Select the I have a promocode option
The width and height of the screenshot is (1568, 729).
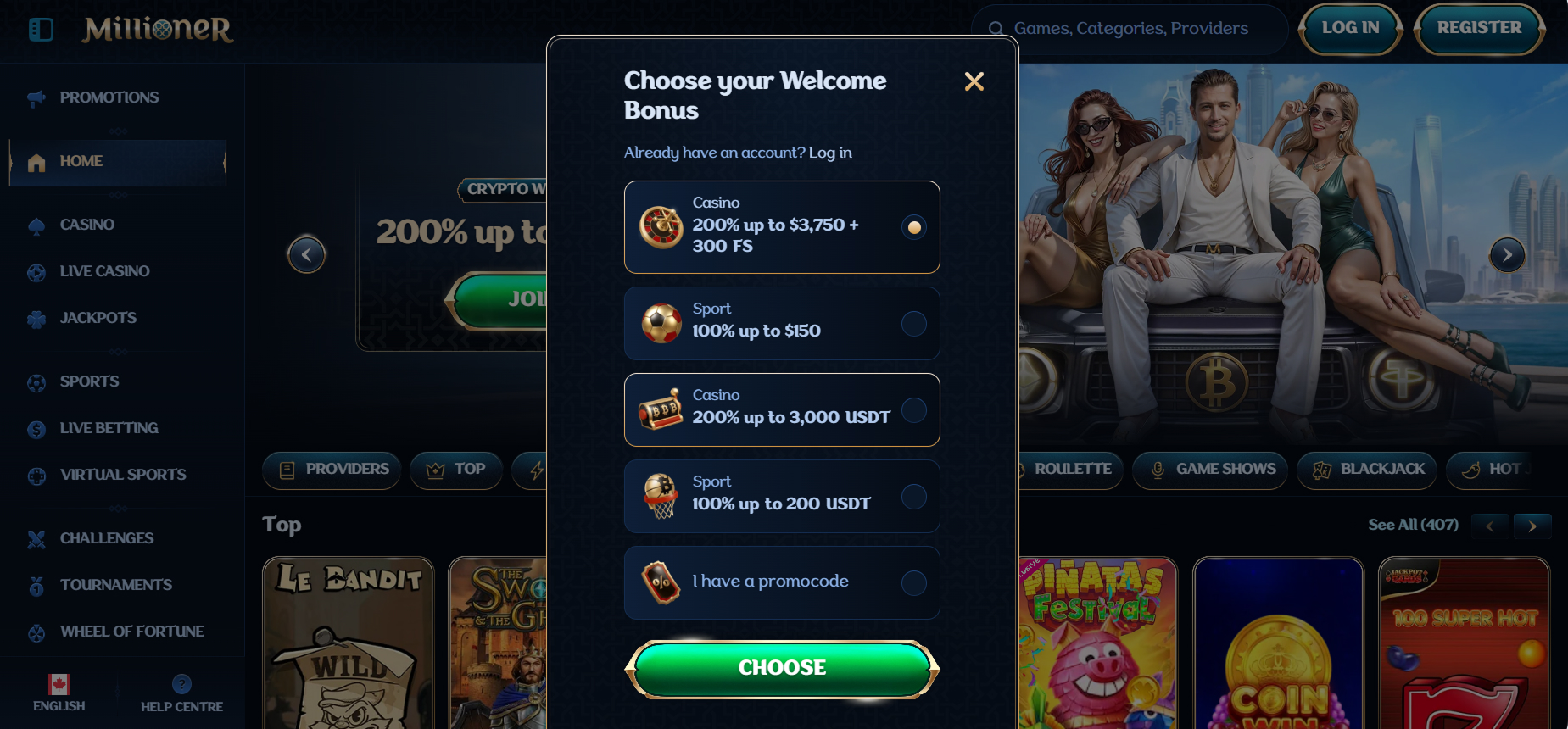(782, 582)
